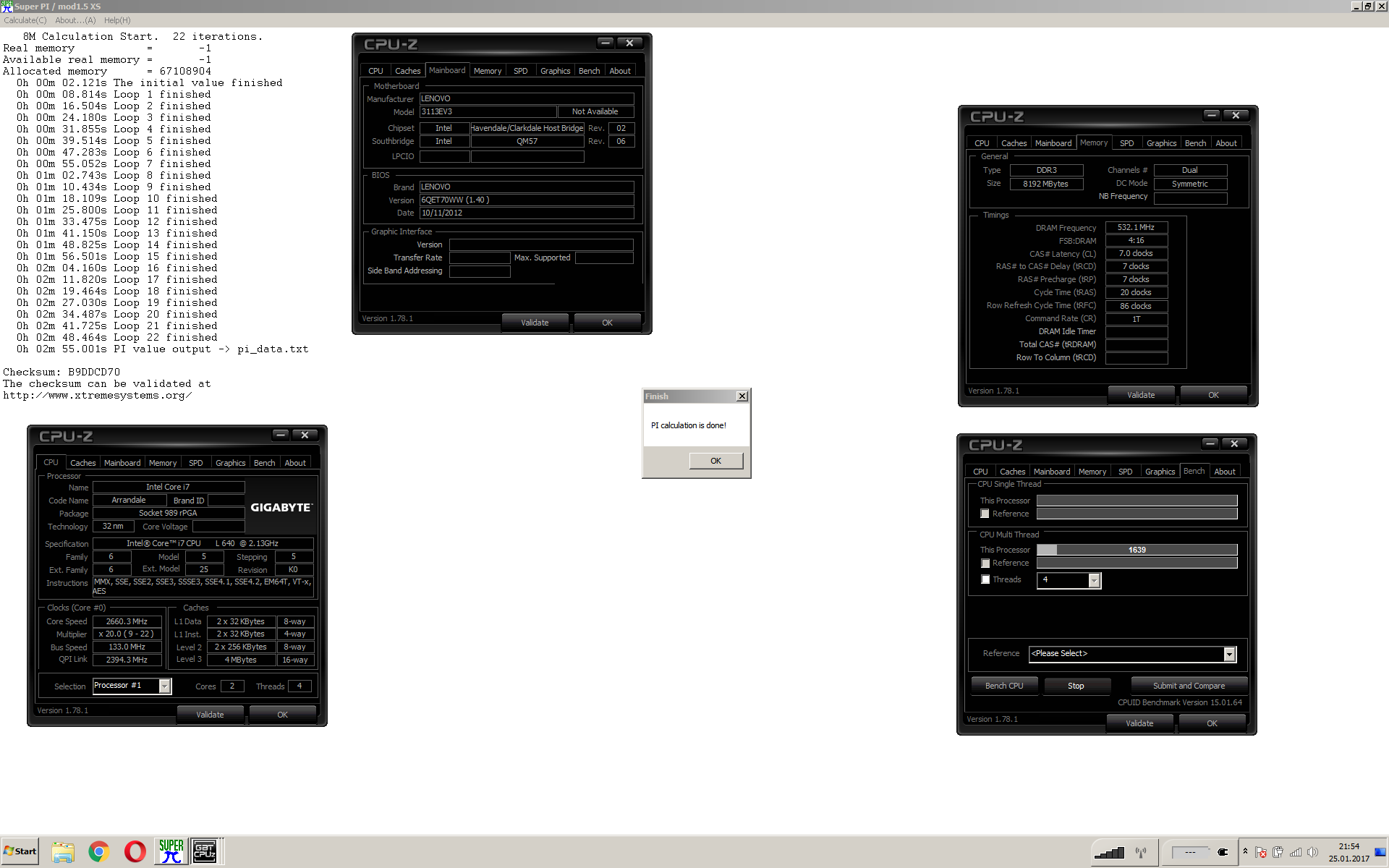Image resolution: width=1389 pixels, height=868 pixels.
Task: Enable the Threads checkbox in Bench
Action: click(x=985, y=579)
